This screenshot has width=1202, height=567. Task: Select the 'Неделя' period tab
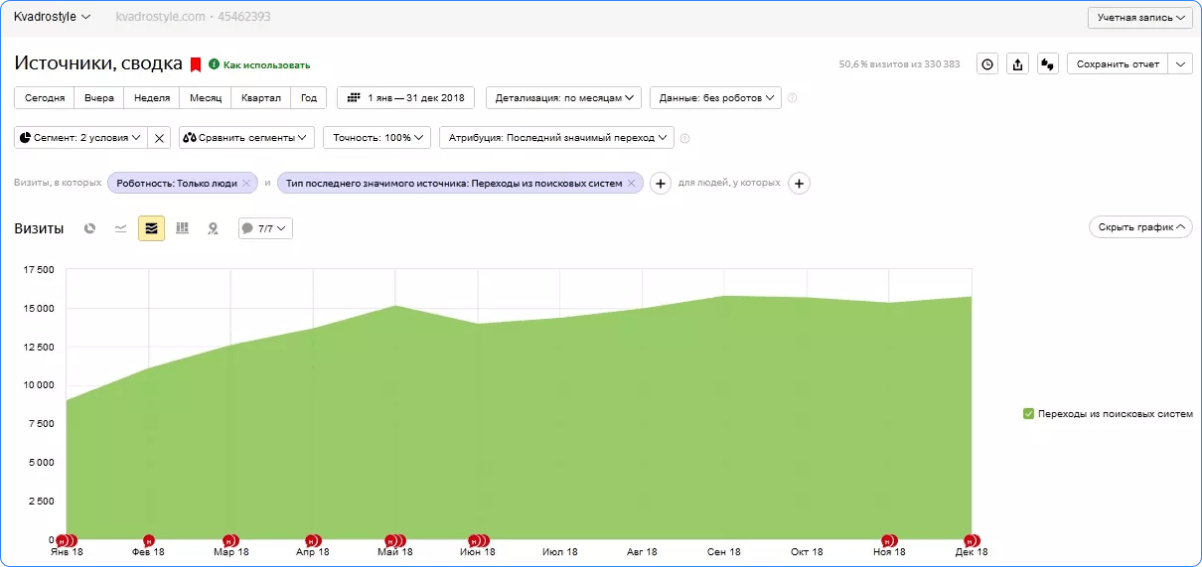pos(152,98)
